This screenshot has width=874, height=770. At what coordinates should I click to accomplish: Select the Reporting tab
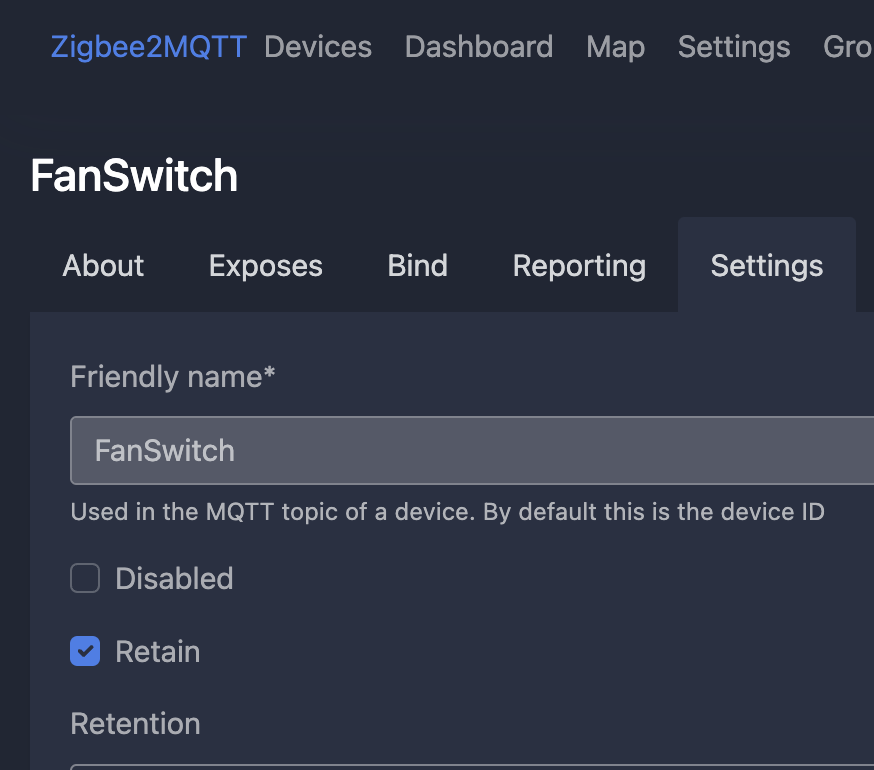pyautogui.click(x=579, y=266)
